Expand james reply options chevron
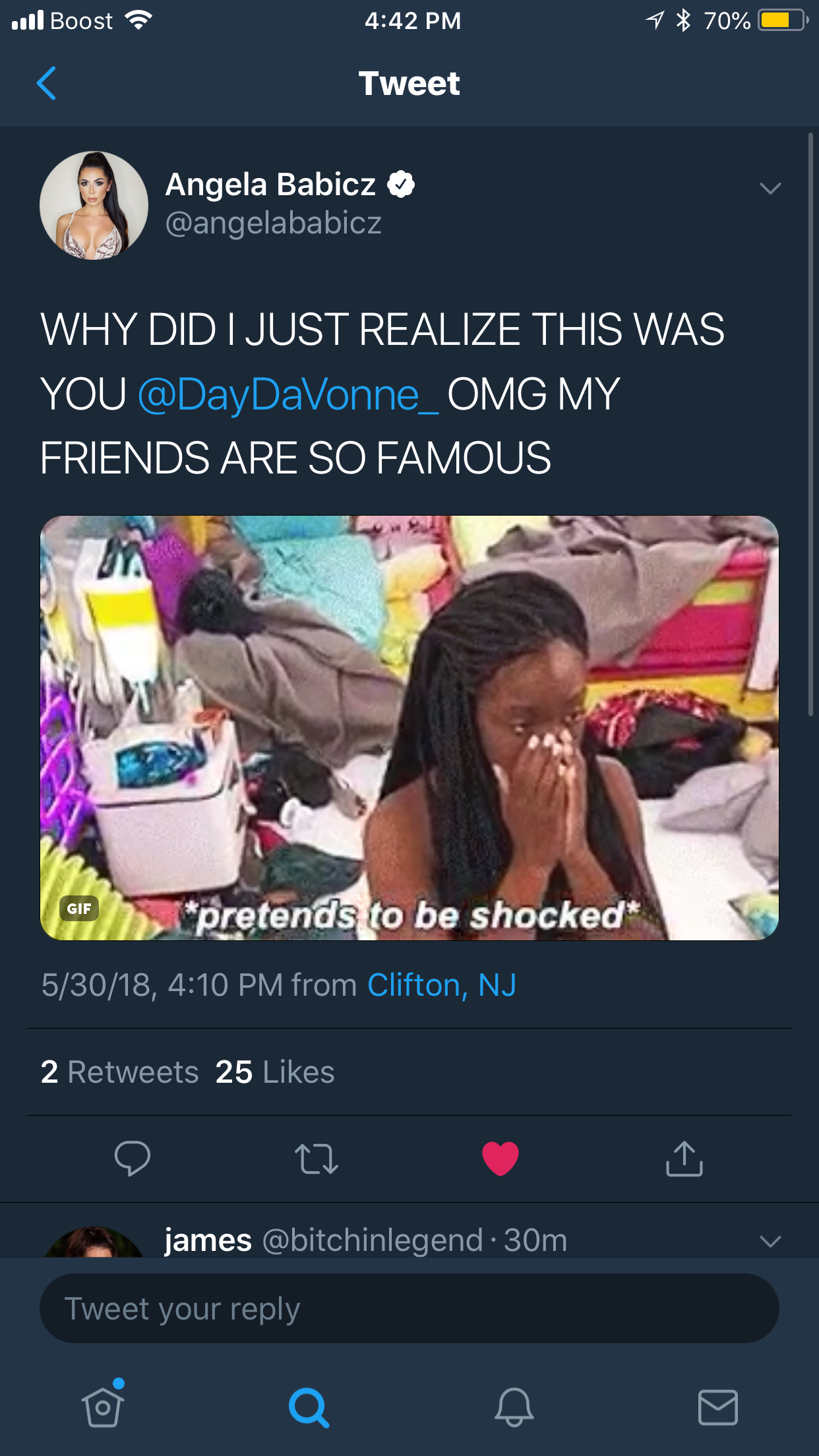This screenshot has width=819, height=1456. coord(770,1242)
